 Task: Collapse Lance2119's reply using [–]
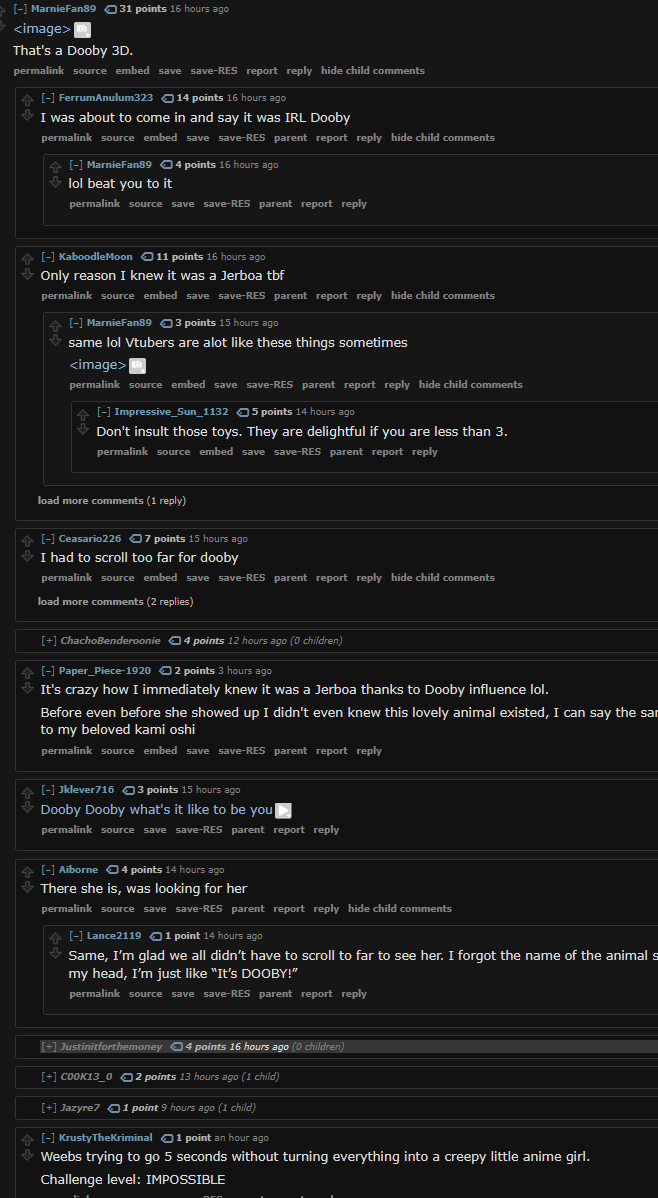[x=76, y=935]
